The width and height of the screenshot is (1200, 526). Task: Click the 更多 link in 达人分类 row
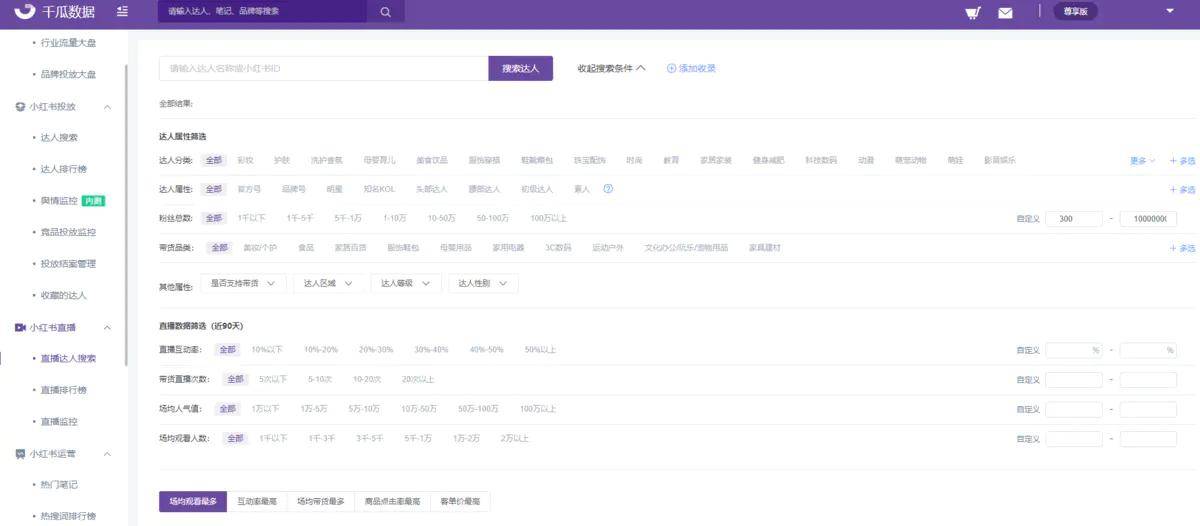point(1142,160)
